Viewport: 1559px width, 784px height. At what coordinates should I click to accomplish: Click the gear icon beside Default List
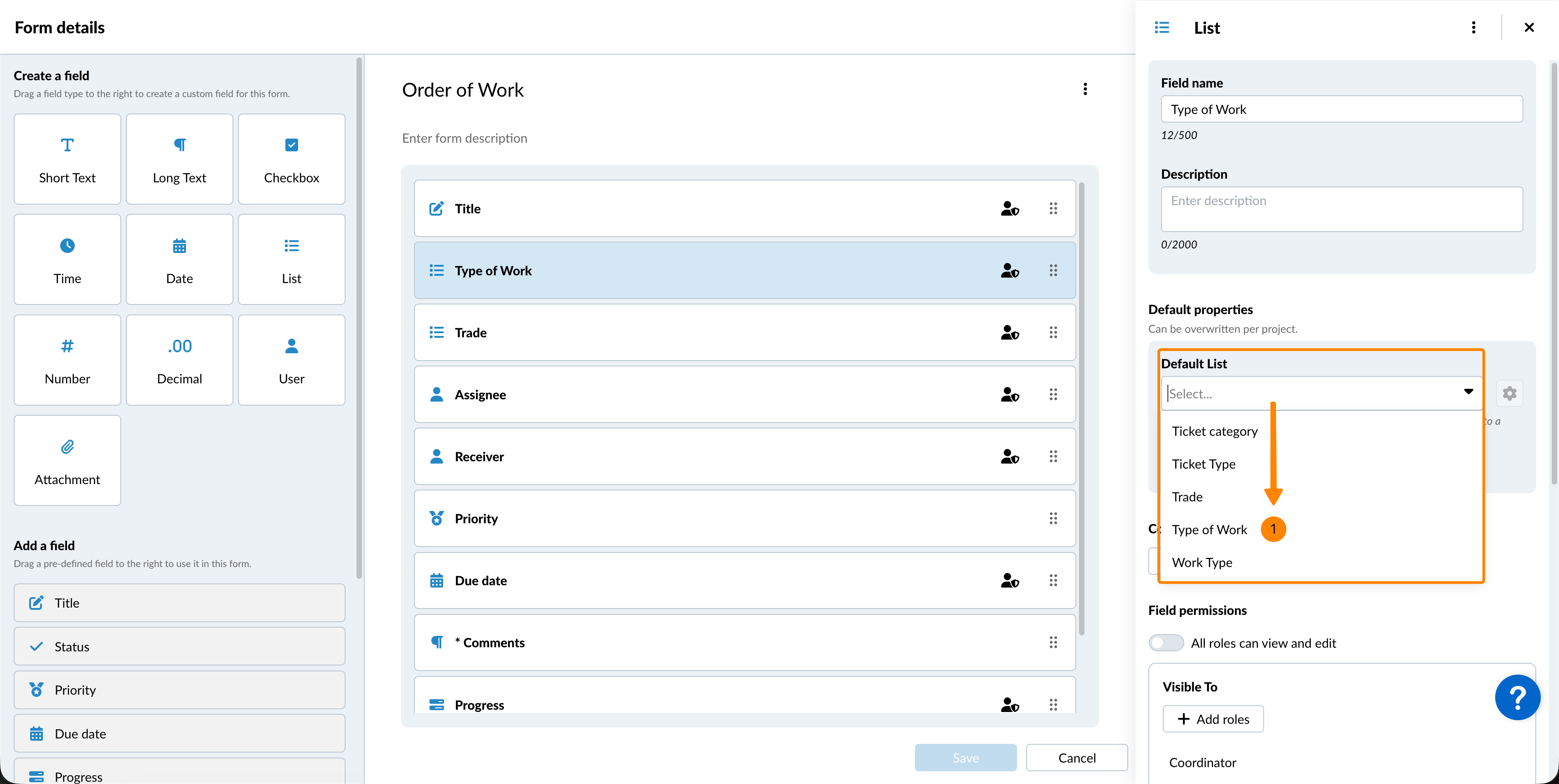pyautogui.click(x=1509, y=394)
